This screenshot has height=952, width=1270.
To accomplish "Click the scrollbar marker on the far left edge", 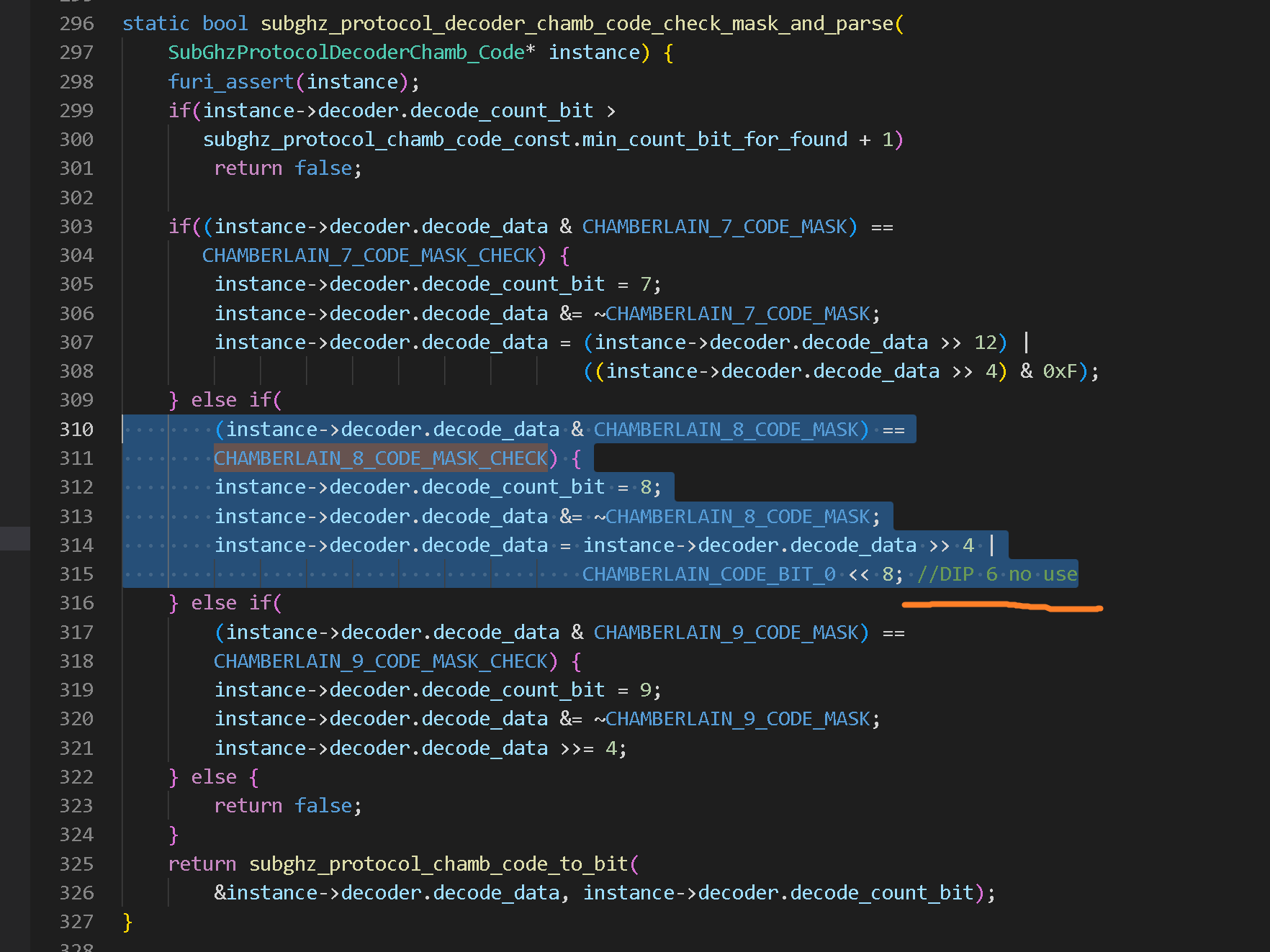I will pyautogui.click(x=14, y=538).
